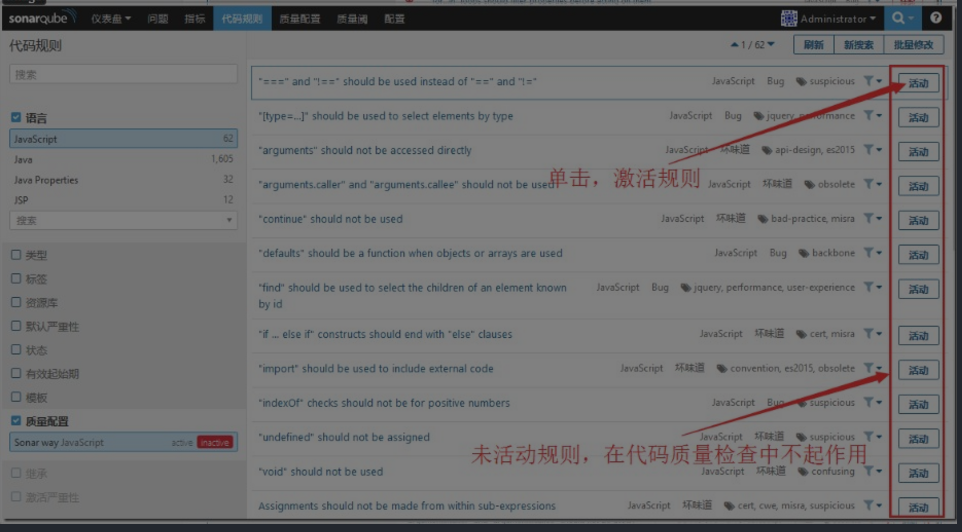Select the 代码规则 tab
This screenshot has width=962, height=532.
(x=242, y=19)
